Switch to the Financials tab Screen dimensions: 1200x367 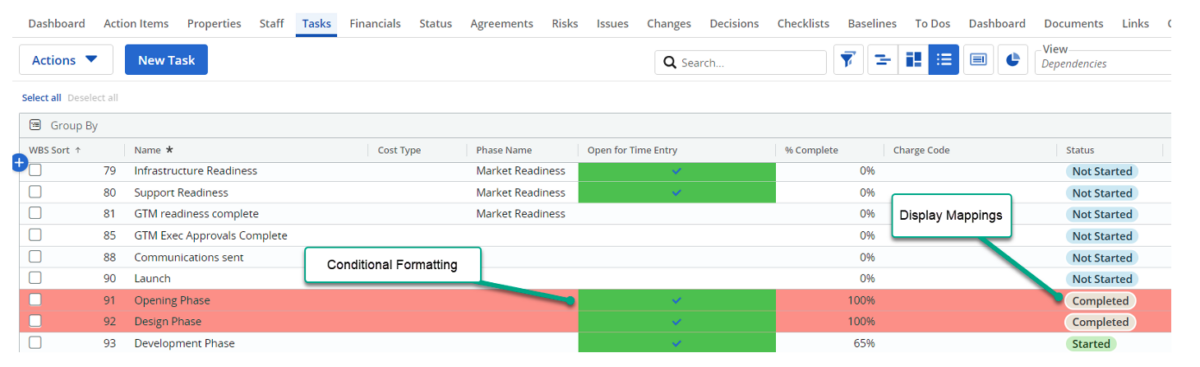(375, 24)
